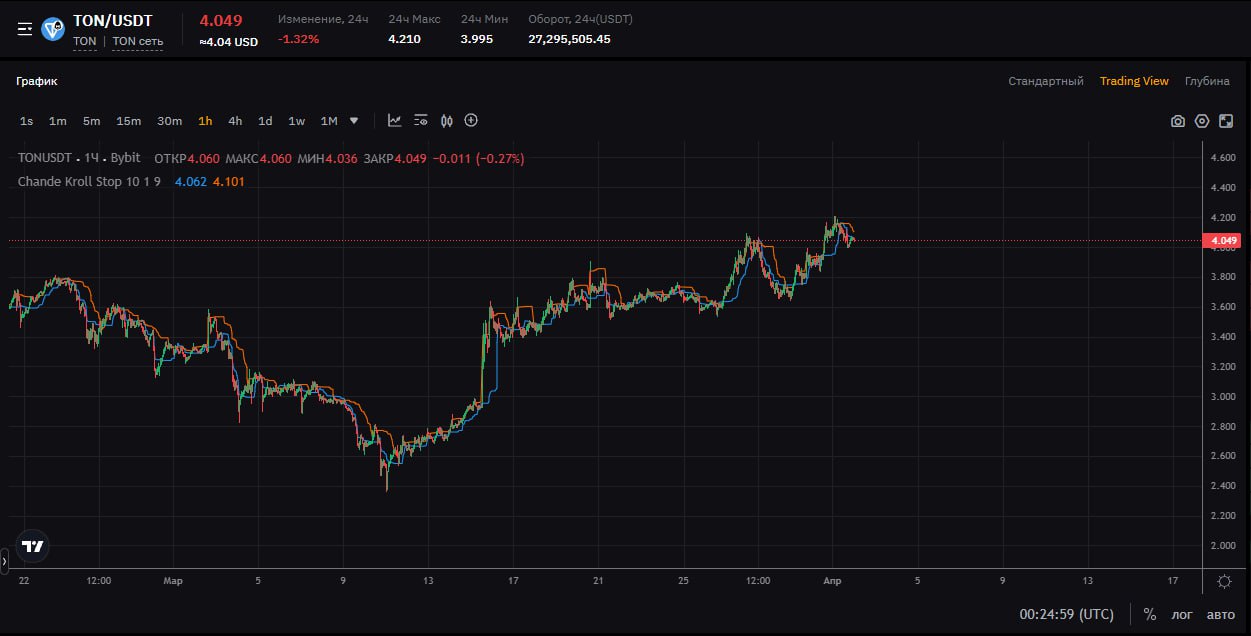Take a chart snapshot with camera icon
1251x636 pixels.
(1178, 121)
